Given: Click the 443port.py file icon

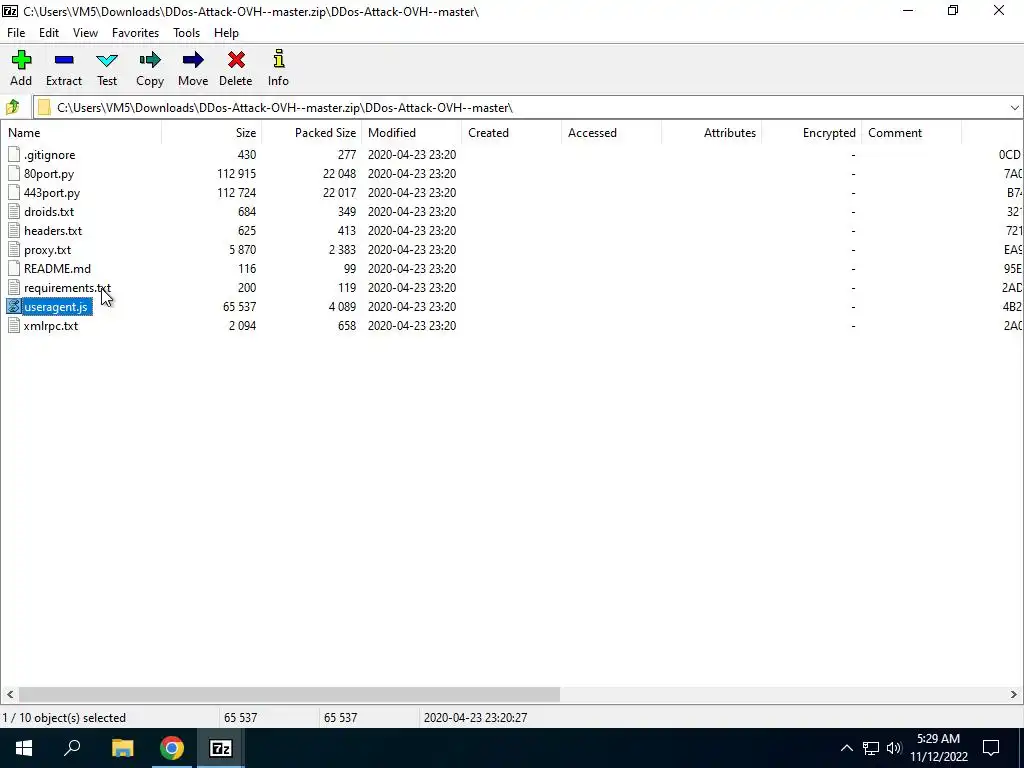Looking at the screenshot, I should pyautogui.click(x=14, y=193).
